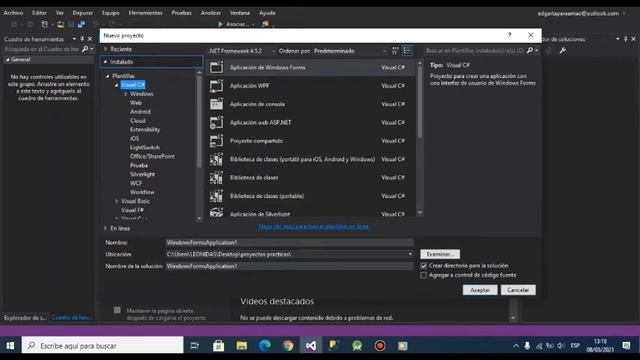Viewport: 640px width, 360px height.
Task: Click the Nombre de la solución field
Action: click(289, 266)
